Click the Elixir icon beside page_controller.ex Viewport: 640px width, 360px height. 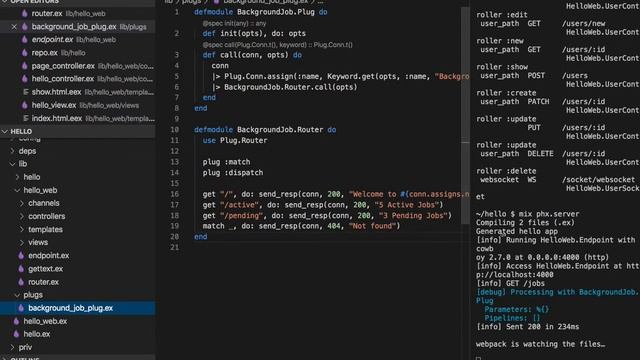[x=24, y=66]
